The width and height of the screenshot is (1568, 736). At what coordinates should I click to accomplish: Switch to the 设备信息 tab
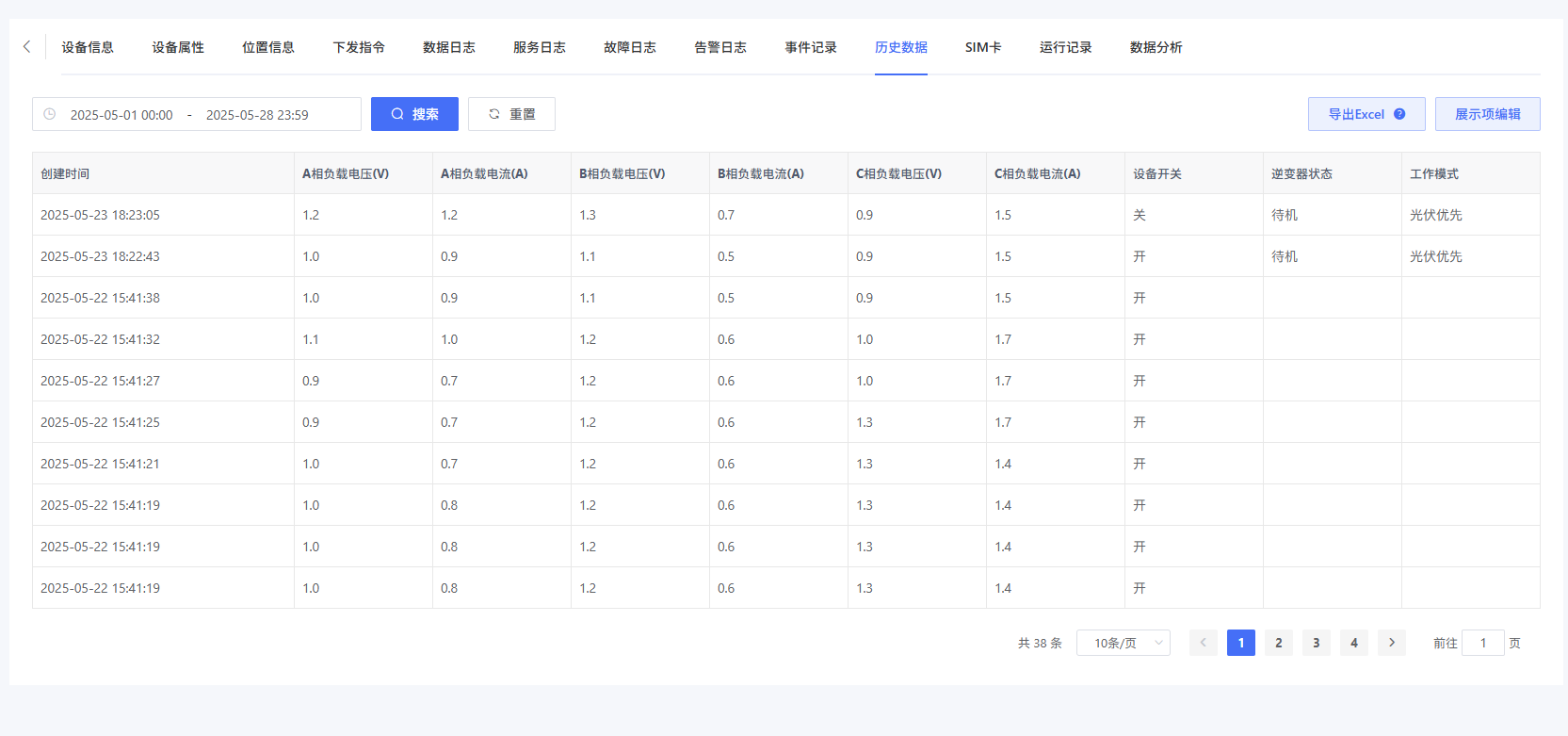point(88,47)
